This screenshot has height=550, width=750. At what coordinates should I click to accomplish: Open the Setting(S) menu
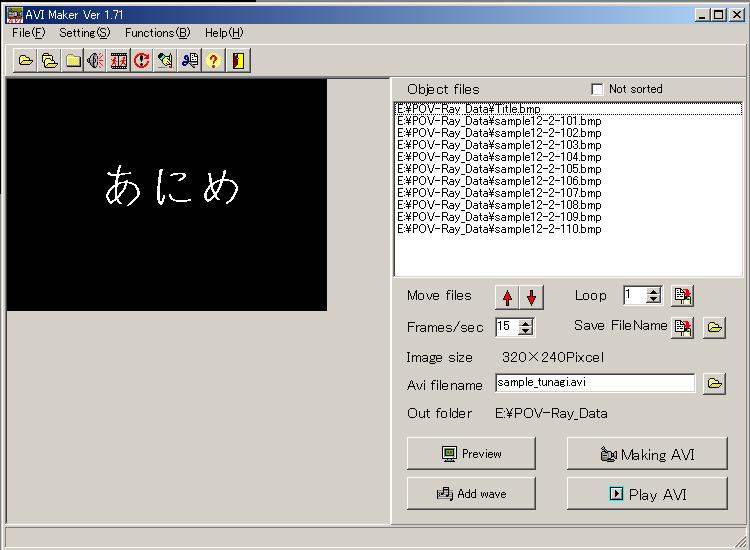85,33
